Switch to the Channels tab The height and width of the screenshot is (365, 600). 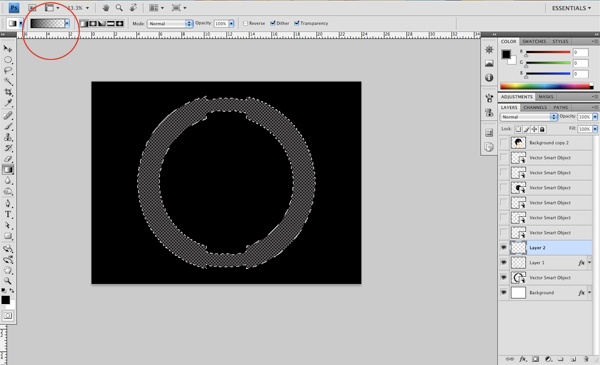(x=535, y=108)
